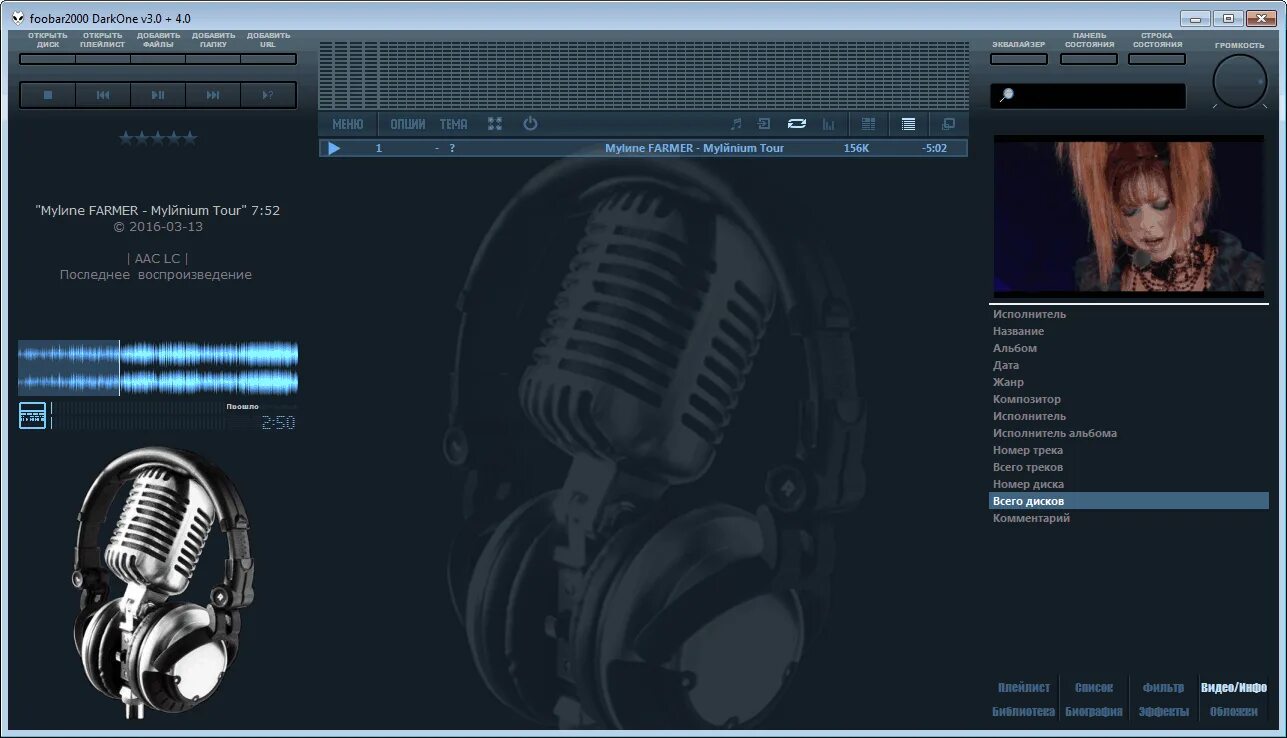Click the overlapping windows icon
This screenshot has width=1287, height=738.
(x=948, y=124)
